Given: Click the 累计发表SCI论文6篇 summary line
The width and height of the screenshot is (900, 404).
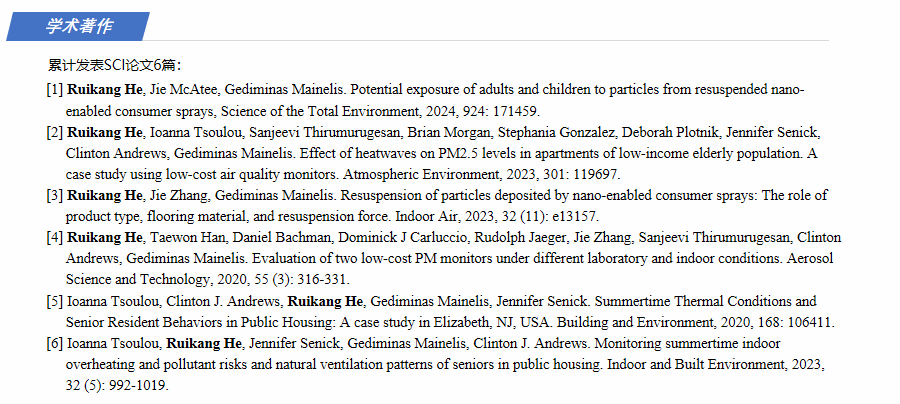Looking at the screenshot, I should (x=113, y=66).
